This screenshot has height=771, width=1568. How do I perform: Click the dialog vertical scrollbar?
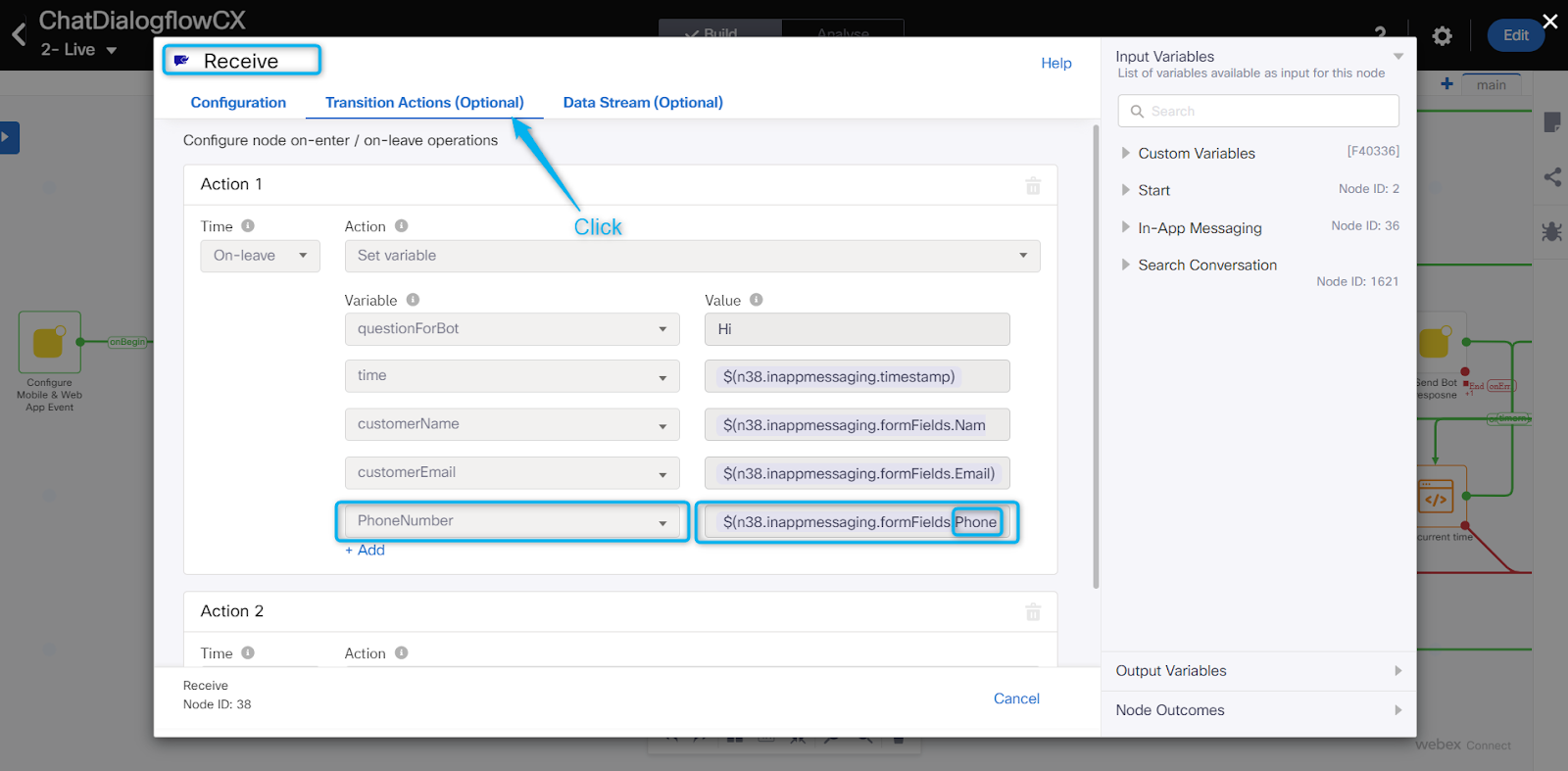(x=1096, y=357)
